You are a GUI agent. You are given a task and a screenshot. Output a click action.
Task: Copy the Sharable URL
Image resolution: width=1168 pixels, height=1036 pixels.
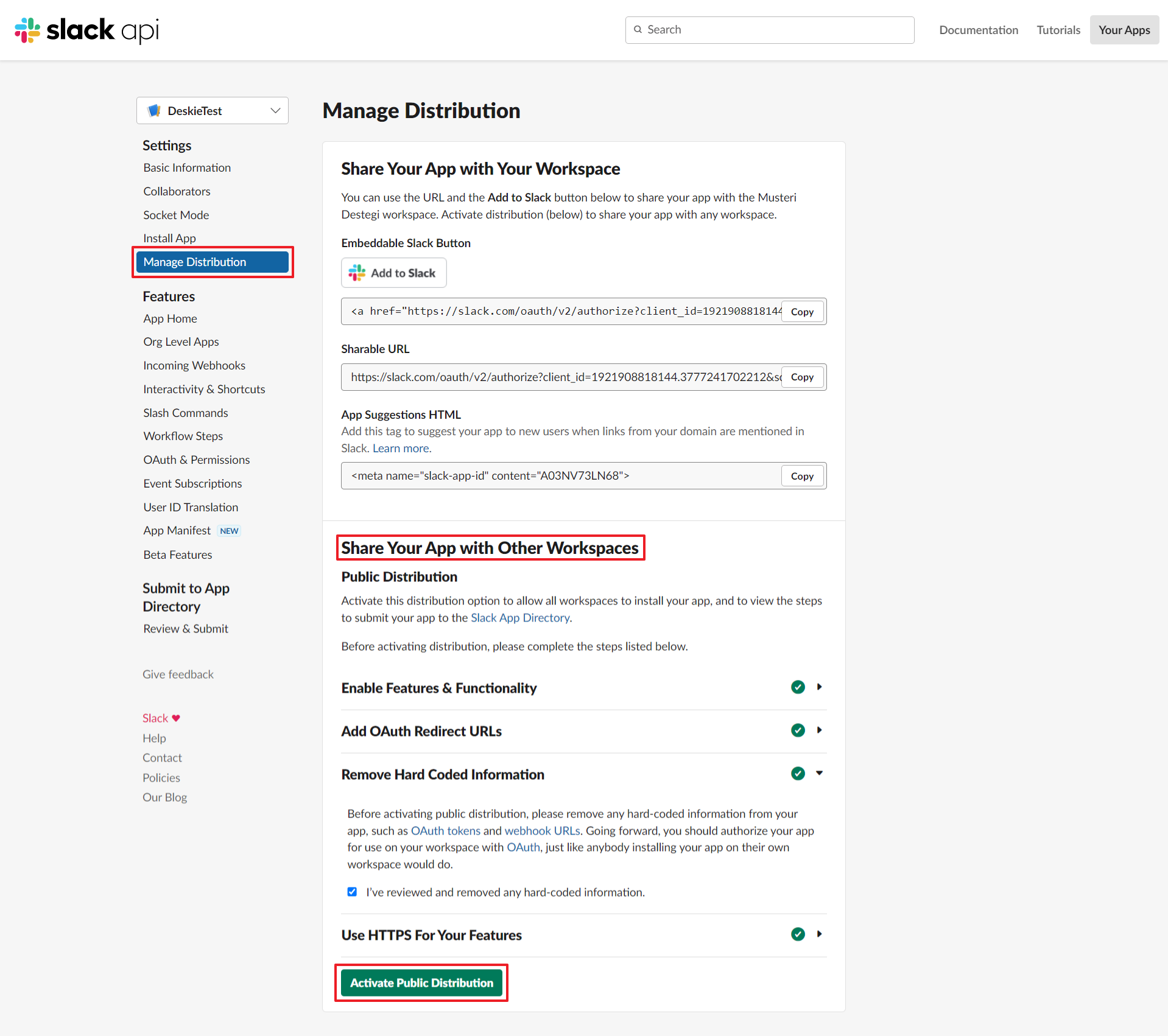pyautogui.click(x=802, y=377)
